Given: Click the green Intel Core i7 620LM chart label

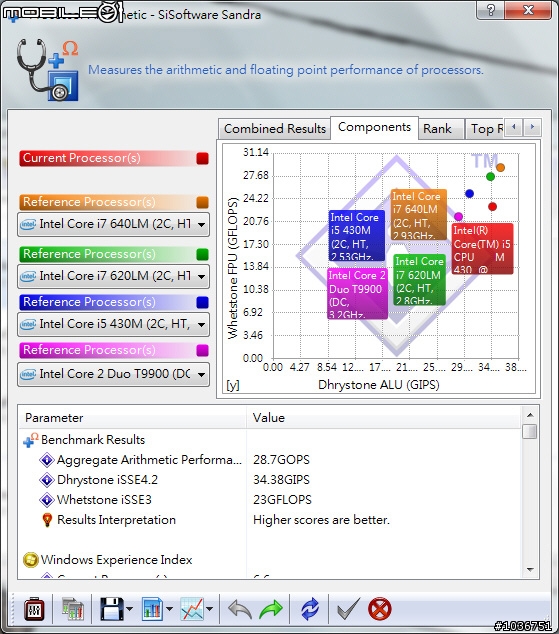Looking at the screenshot, I should click(x=420, y=280).
